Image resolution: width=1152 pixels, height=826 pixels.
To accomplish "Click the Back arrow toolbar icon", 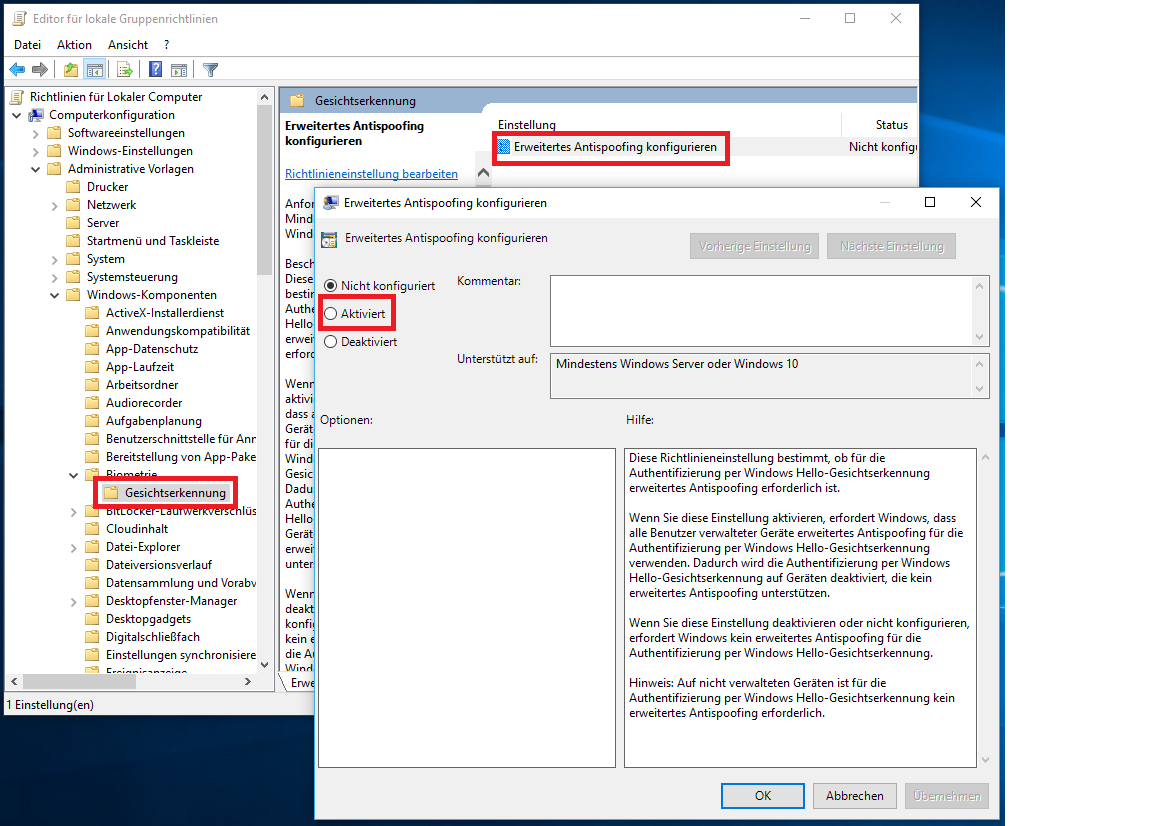I will [x=17, y=70].
